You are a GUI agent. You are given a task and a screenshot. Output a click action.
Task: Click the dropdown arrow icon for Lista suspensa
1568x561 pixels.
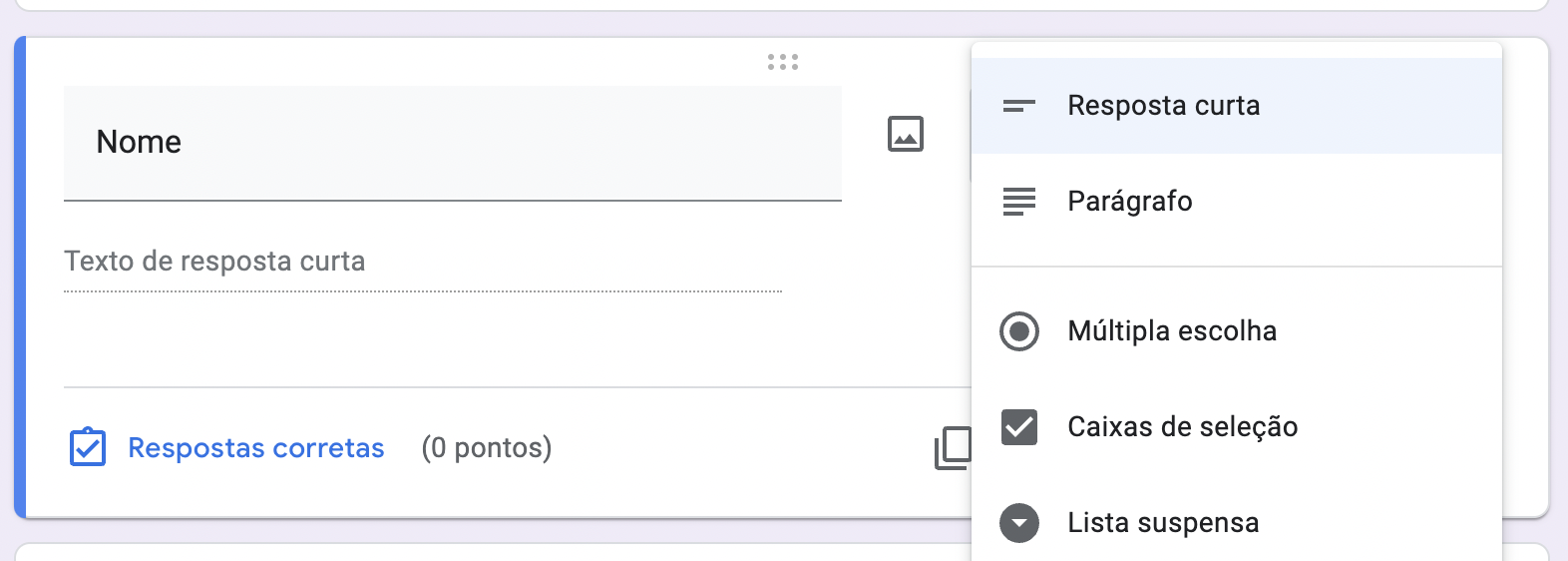(1018, 523)
